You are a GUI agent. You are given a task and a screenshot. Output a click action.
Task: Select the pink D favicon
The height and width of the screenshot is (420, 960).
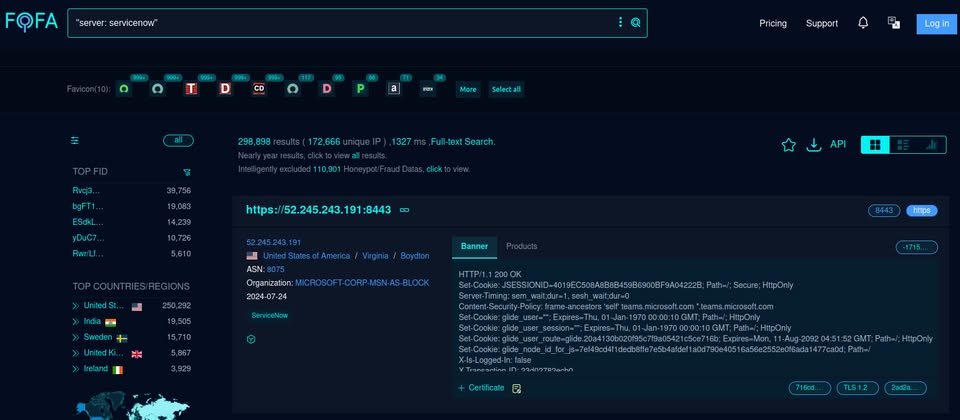(x=327, y=89)
